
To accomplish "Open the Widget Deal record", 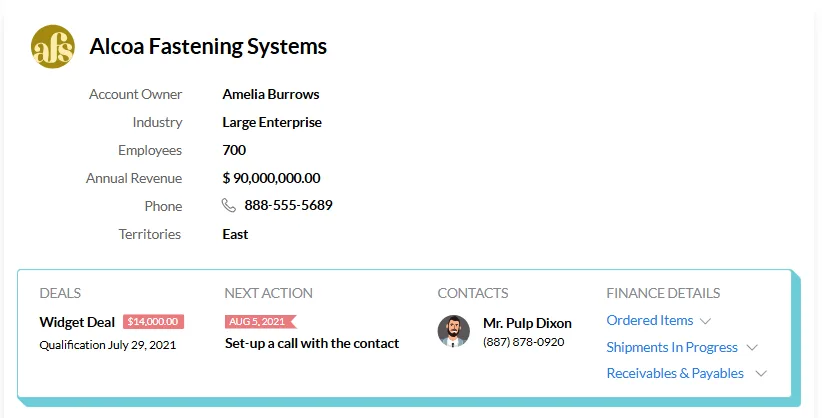I will [77, 322].
